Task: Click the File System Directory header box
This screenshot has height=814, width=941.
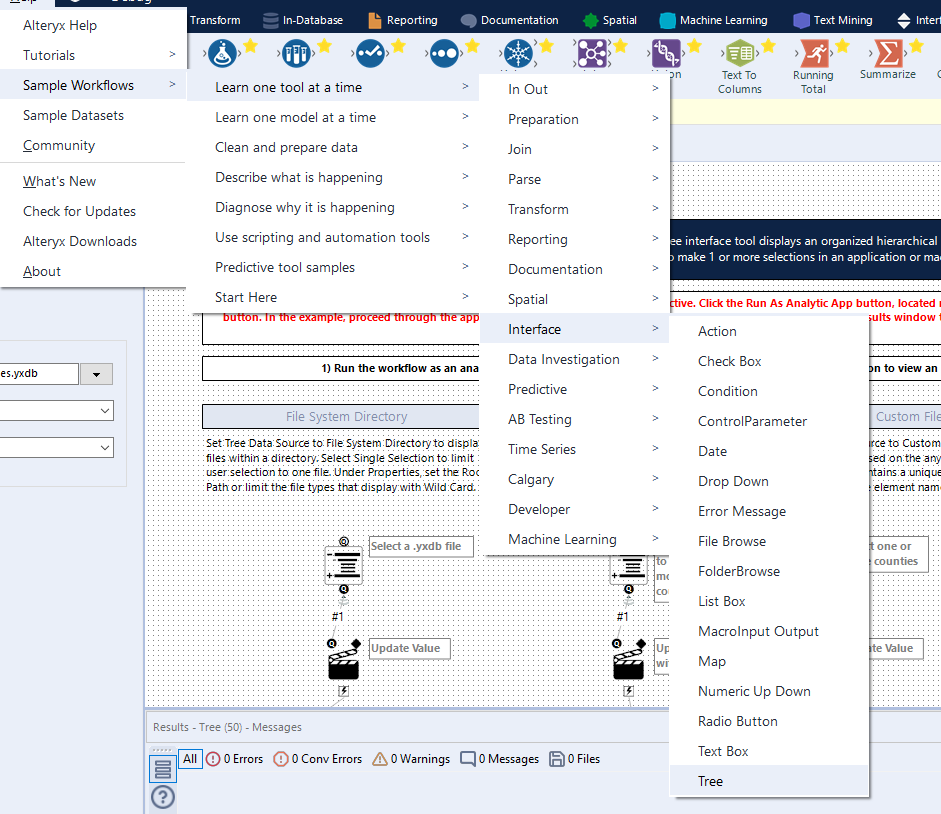Action: click(x=341, y=417)
